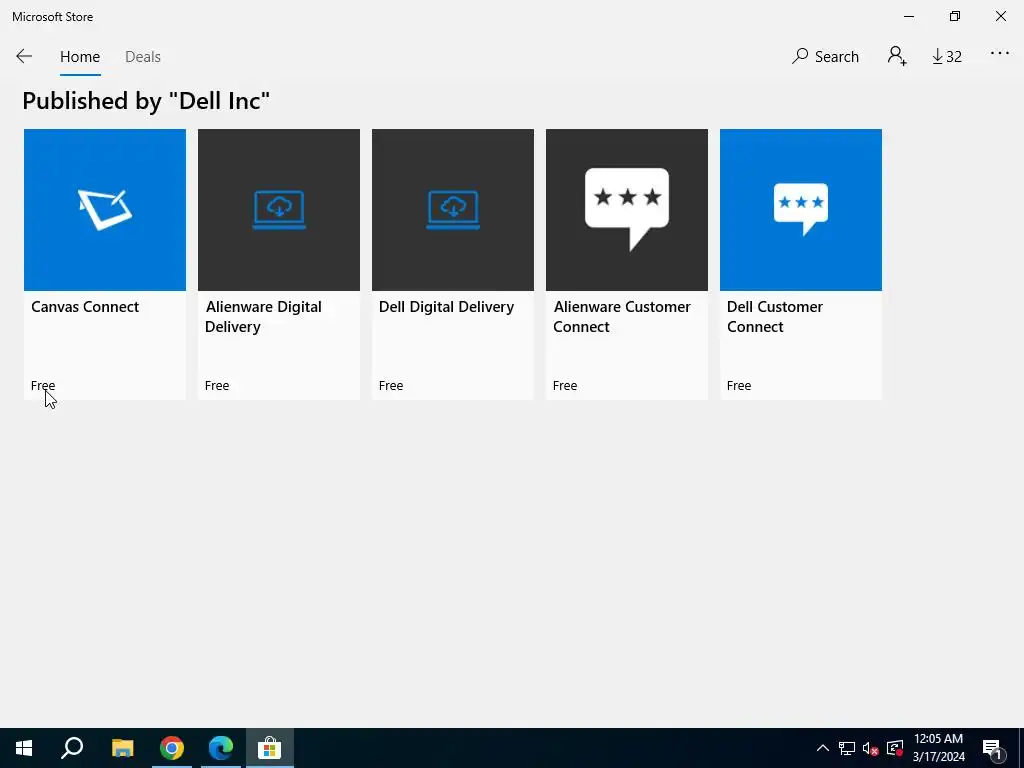1024x768 pixels.
Task: Click the Alienware Digital Delivery title
Action: pyautogui.click(x=263, y=317)
